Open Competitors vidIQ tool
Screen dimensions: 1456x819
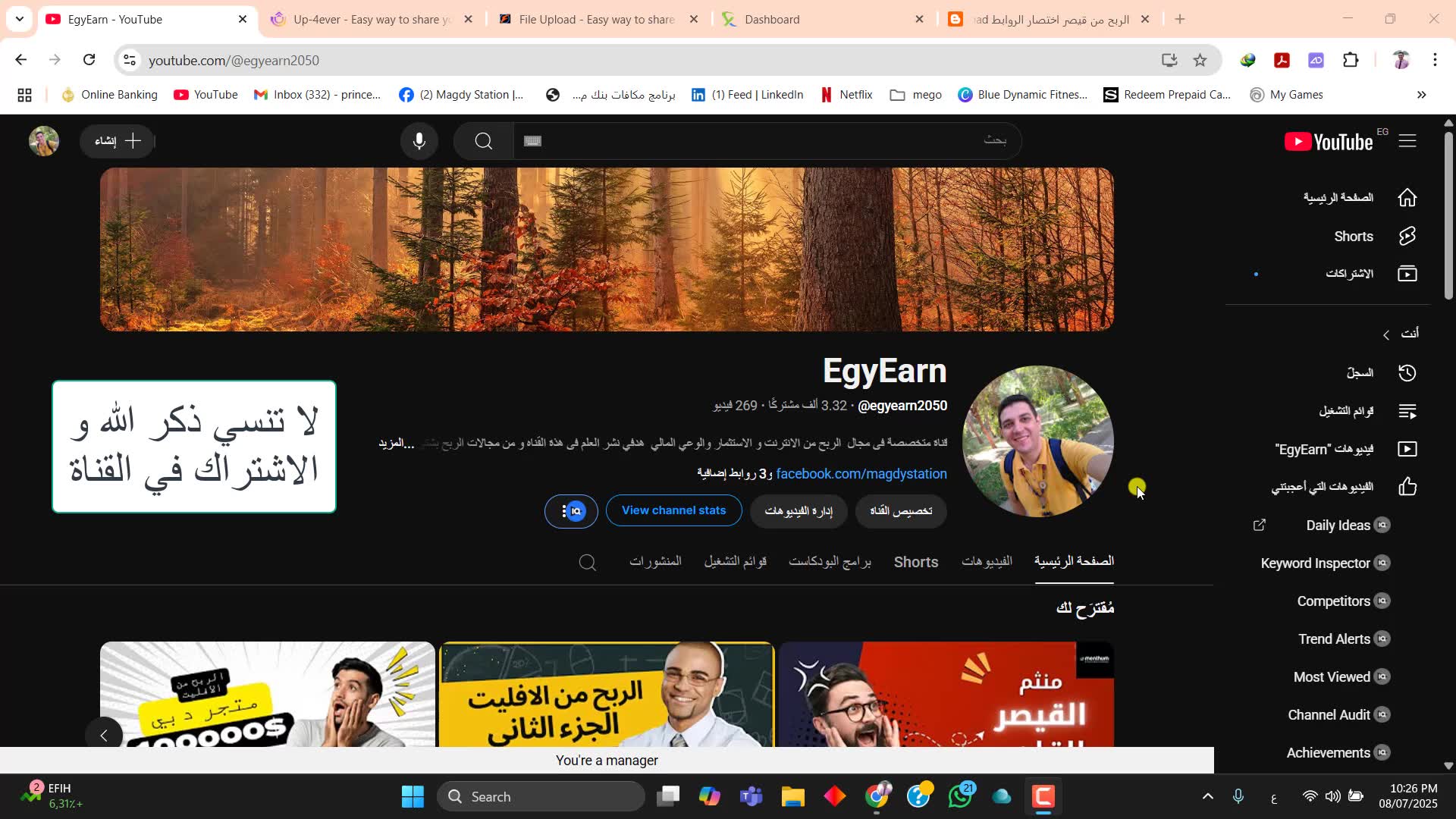point(1342,601)
